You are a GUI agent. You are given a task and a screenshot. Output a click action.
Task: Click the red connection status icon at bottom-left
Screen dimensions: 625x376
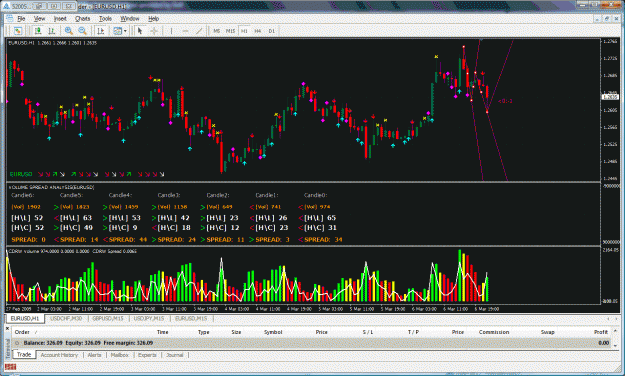pyautogui.click(x=10, y=367)
